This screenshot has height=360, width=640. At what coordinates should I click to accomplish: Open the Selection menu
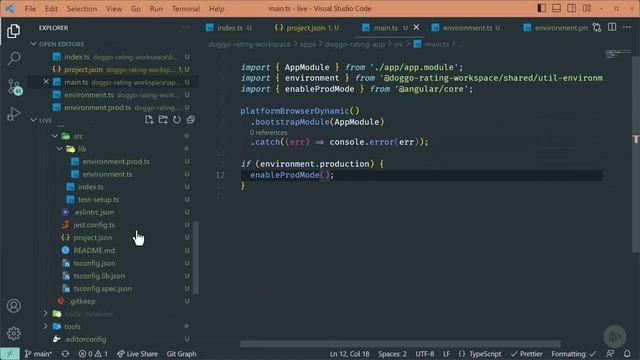[82, 9]
